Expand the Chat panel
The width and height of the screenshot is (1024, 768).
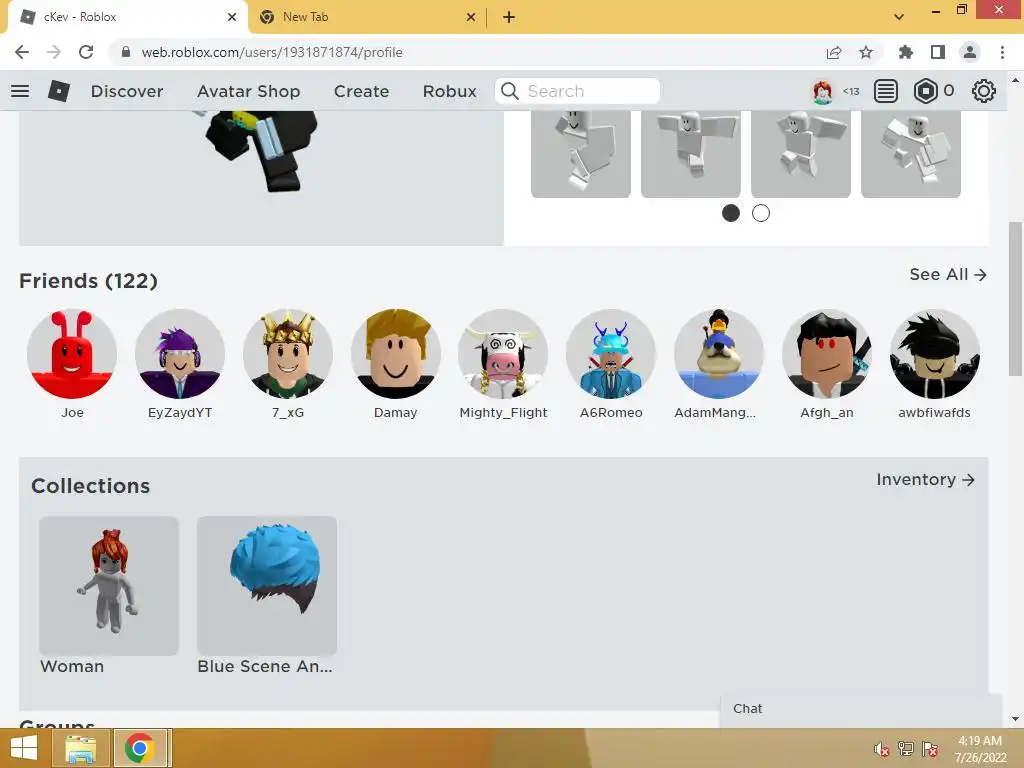point(861,710)
